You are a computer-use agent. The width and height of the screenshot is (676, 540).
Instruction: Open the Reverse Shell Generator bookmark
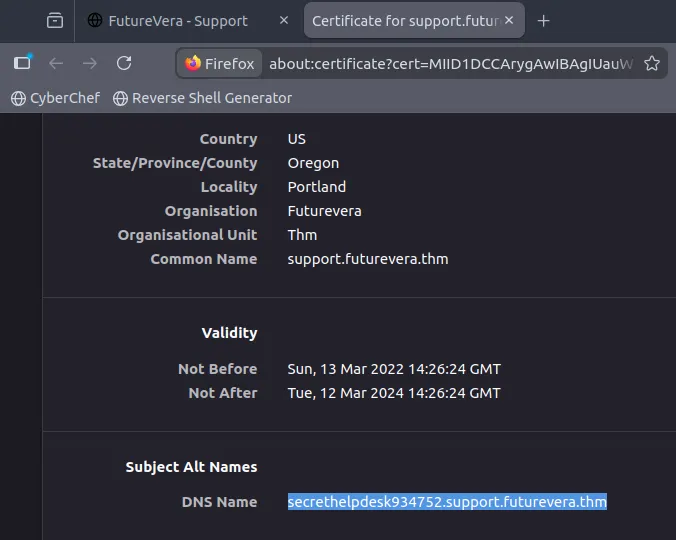click(x=203, y=98)
